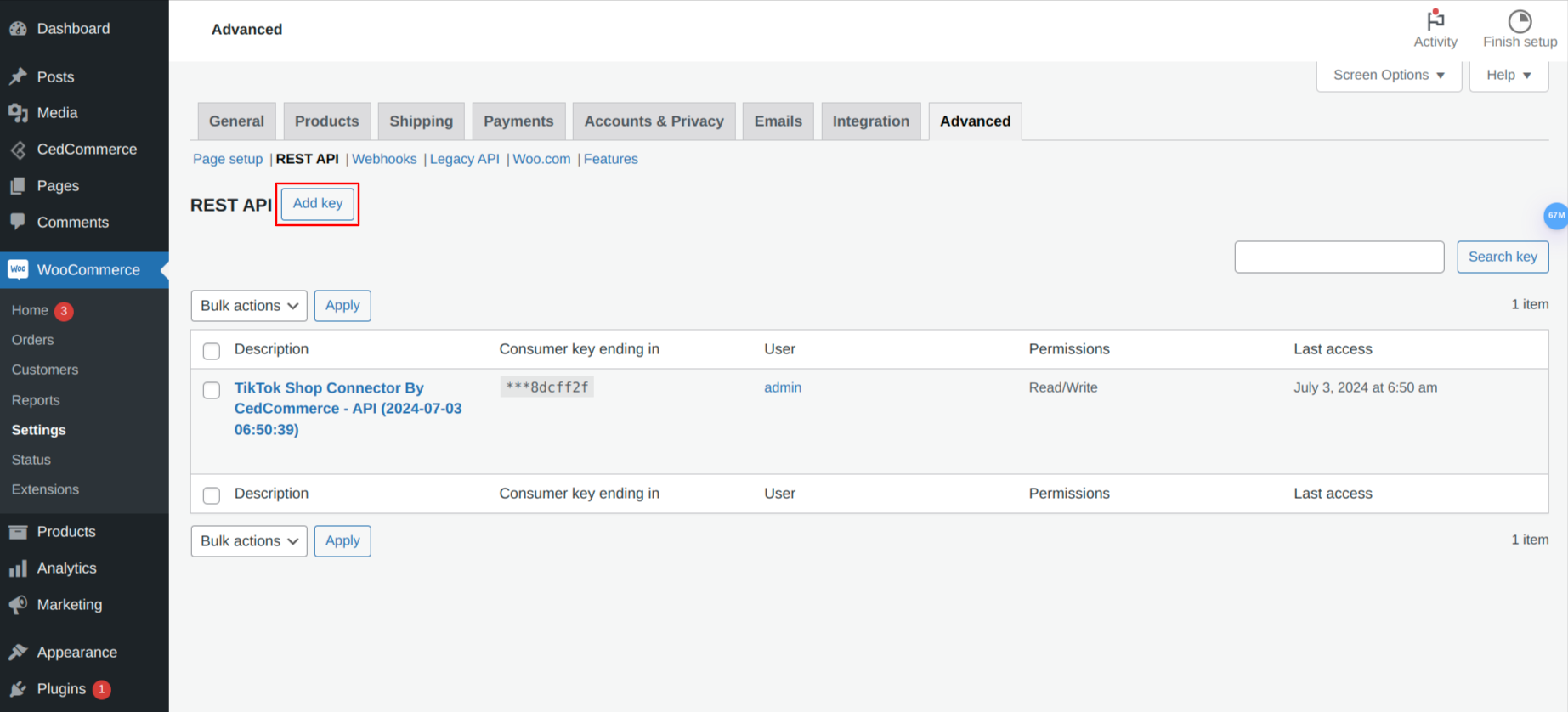Expand the Screen Options panel

tap(1388, 75)
